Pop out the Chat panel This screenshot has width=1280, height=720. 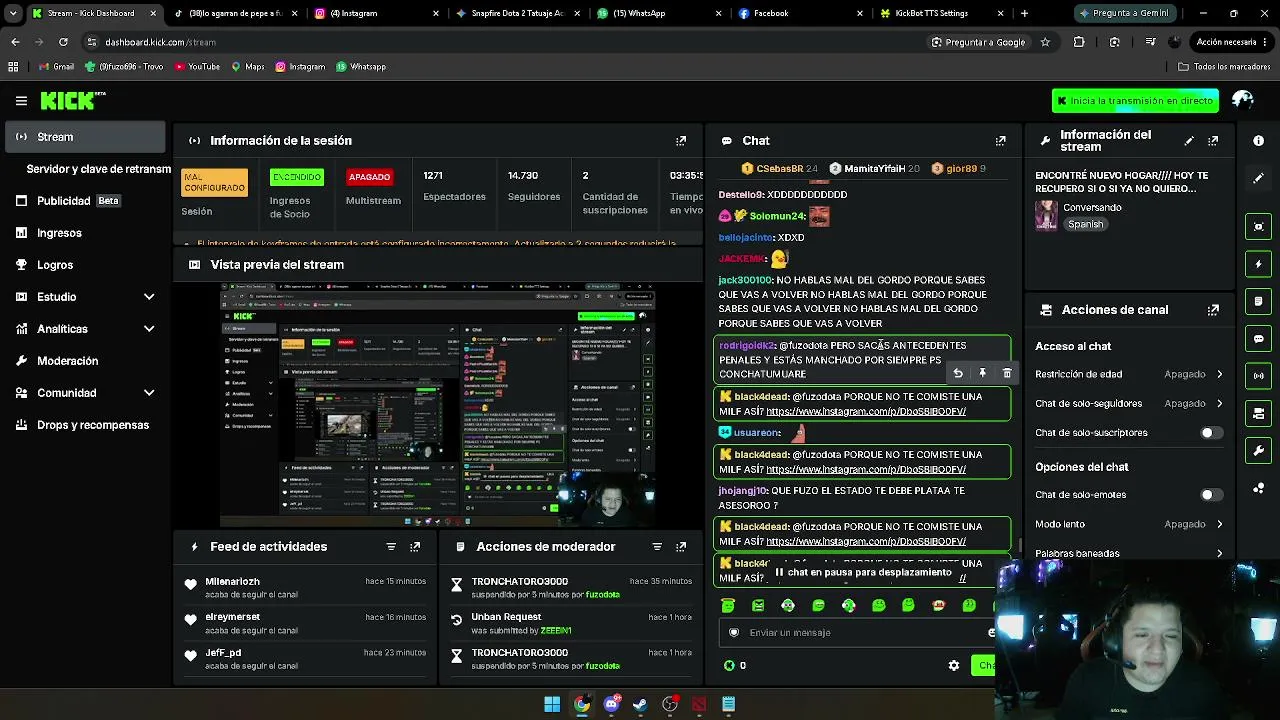pyautogui.click(x=1000, y=141)
